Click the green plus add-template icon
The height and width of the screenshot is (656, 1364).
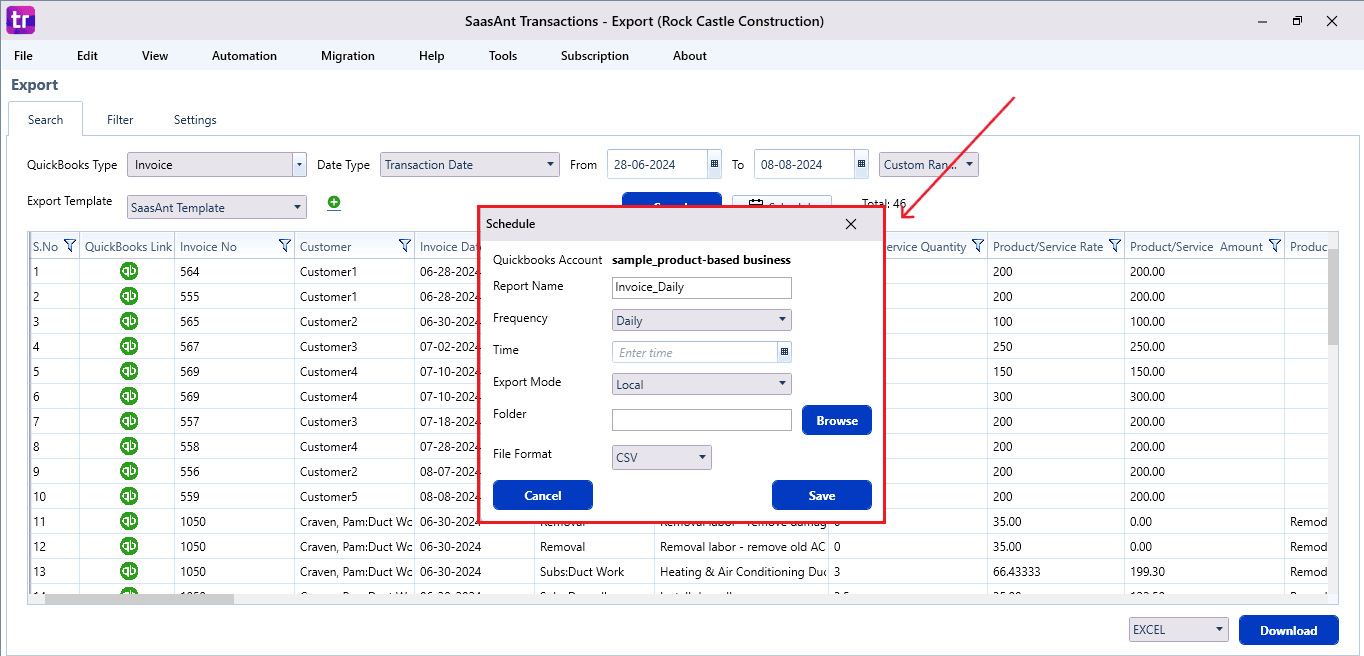tap(334, 203)
